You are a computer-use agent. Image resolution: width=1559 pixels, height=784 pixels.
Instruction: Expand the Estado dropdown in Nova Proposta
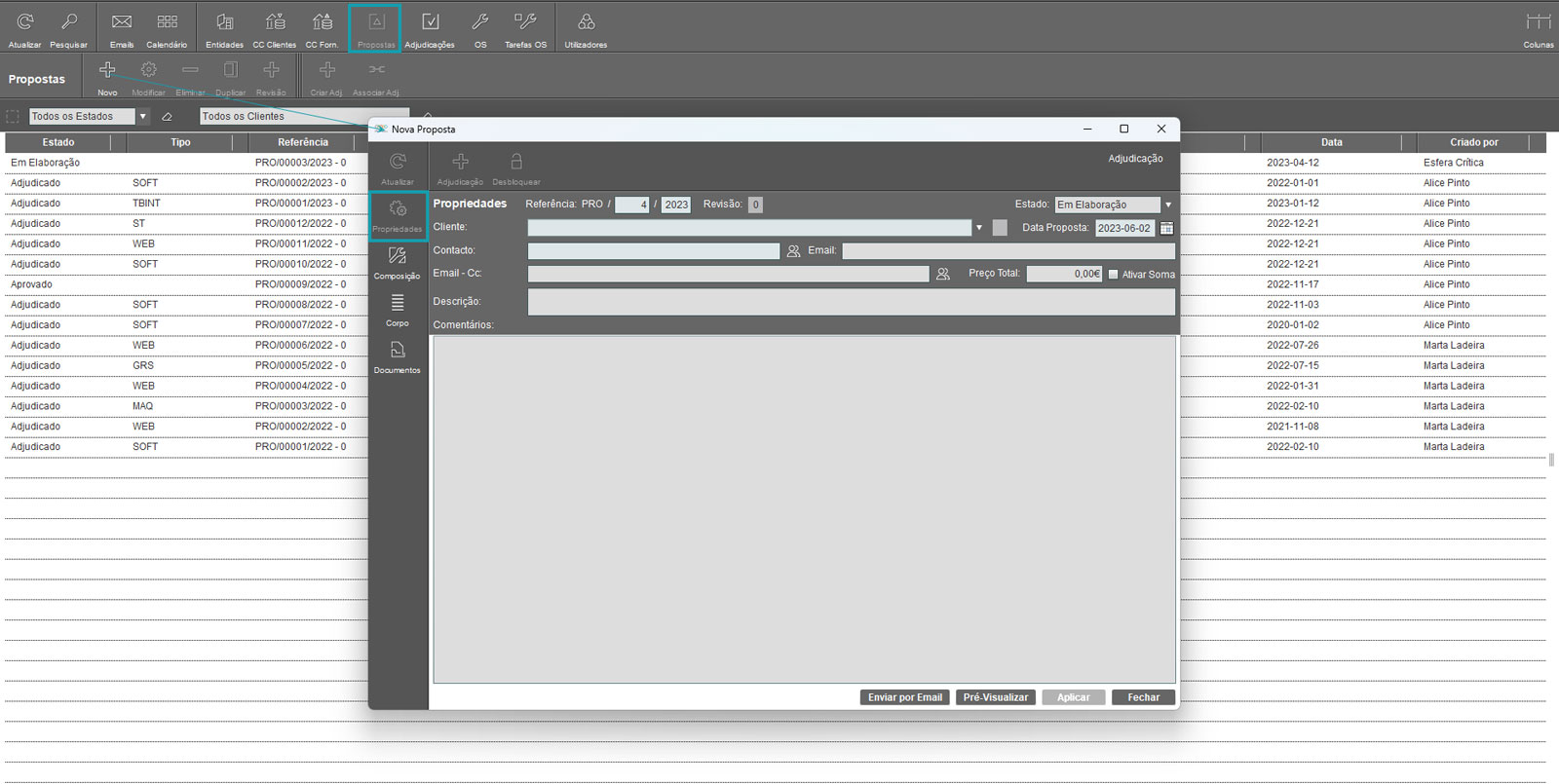pyautogui.click(x=1167, y=205)
